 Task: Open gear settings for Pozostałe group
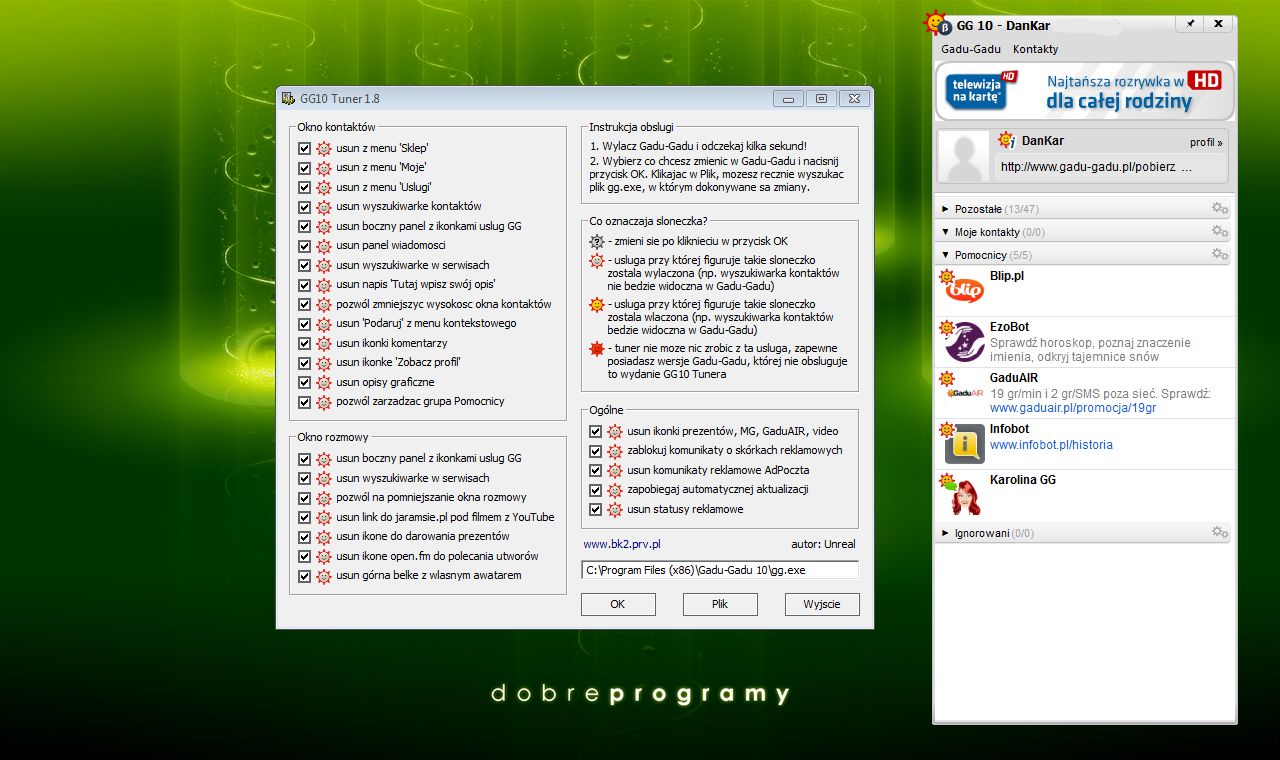[x=1219, y=208]
